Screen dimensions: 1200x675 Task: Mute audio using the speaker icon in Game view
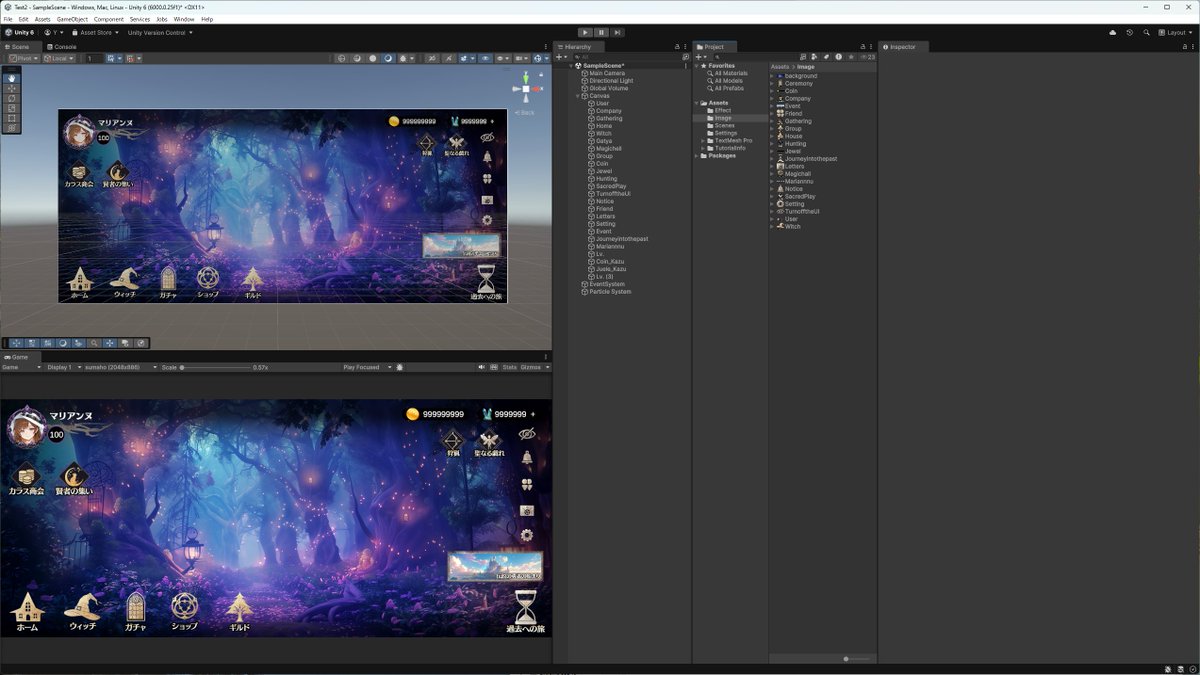482,367
